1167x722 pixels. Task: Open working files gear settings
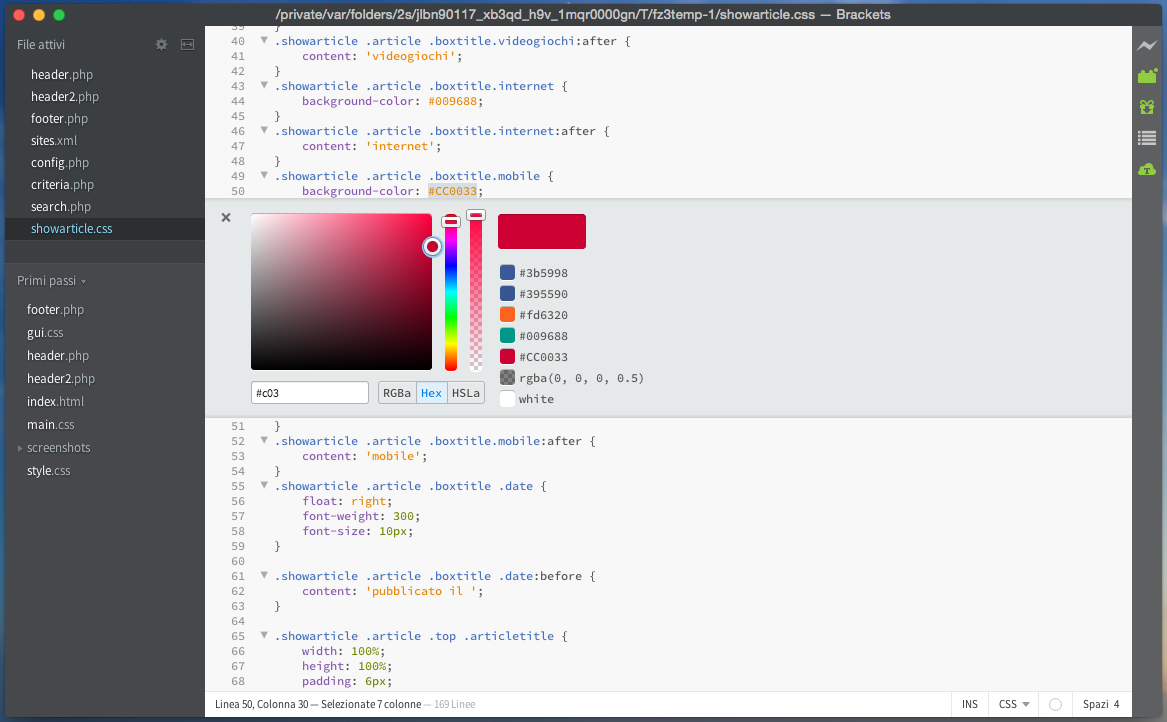pyautogui.click(x=161, y=45)
